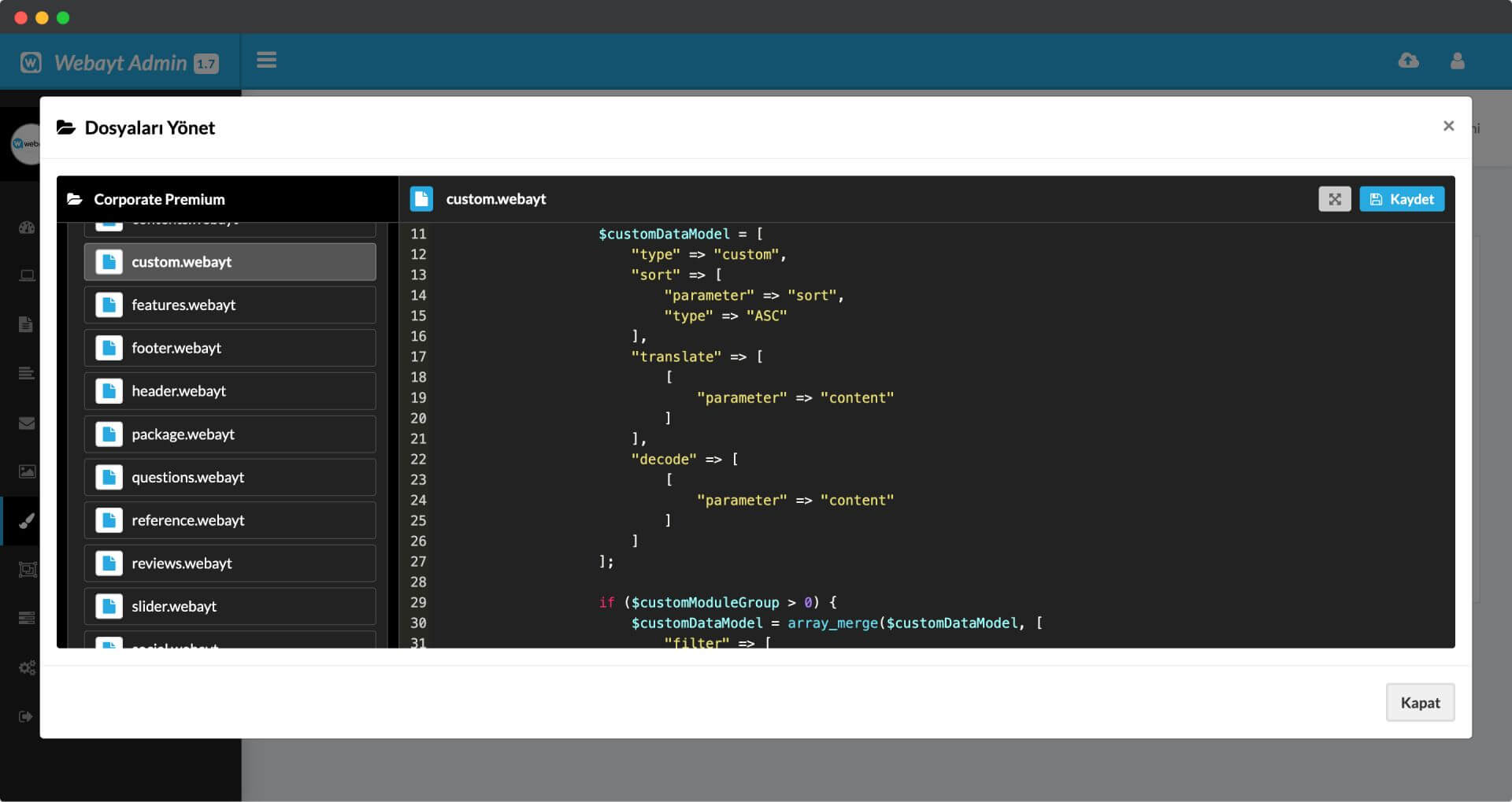Open footer.webayt file
This screenshot has height=802, width=1512.
point(229,348)
